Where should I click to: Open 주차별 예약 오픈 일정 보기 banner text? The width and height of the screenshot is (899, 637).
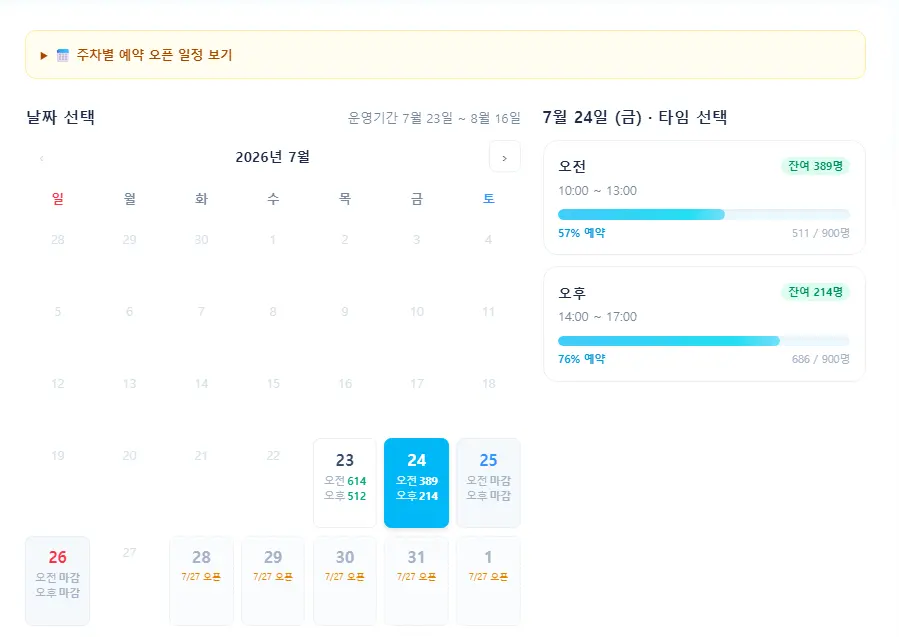154,55
